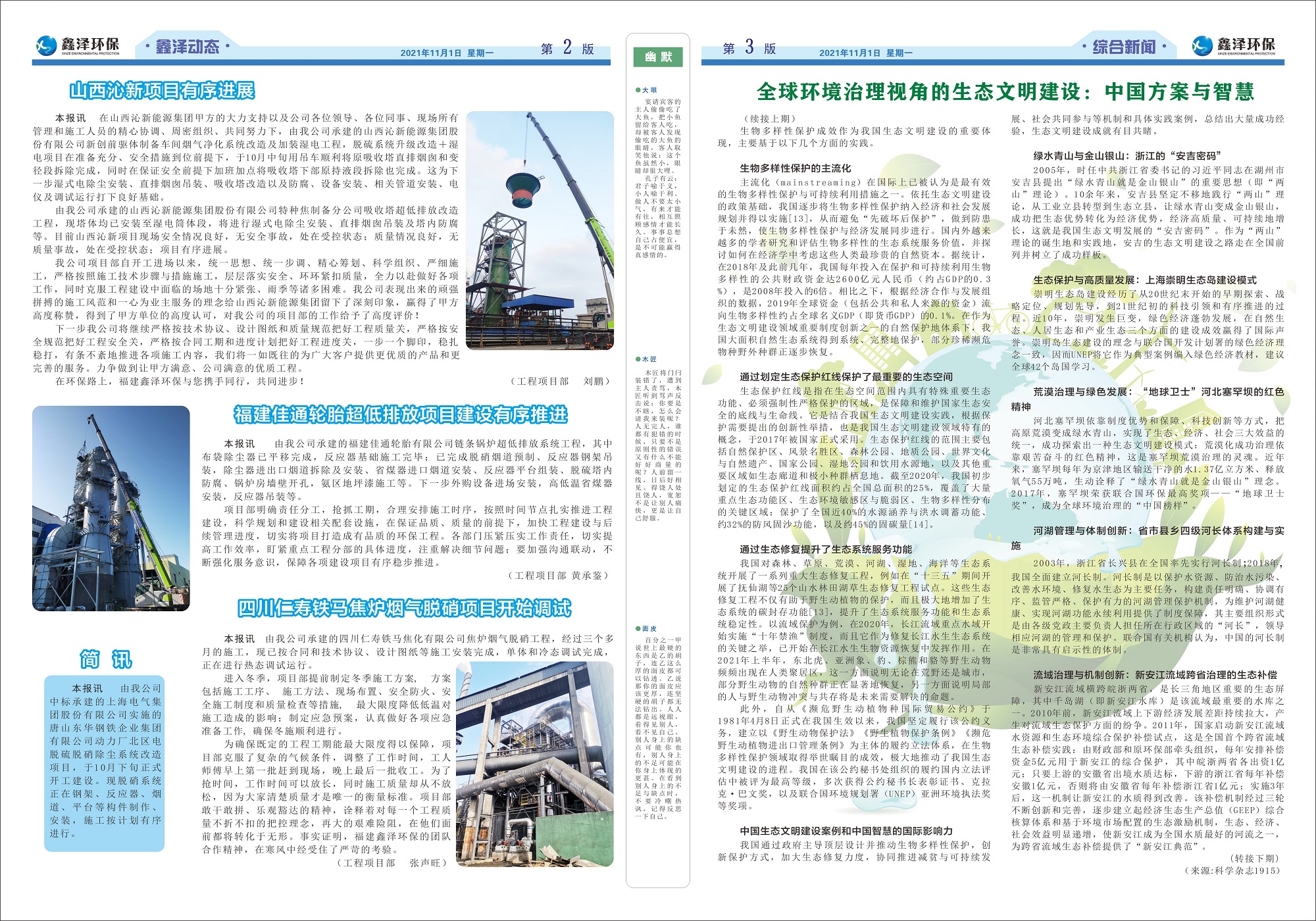Click the green bullet beside 大眼
The width and height of the screenshot is (1316, 921).
pyautogui.click(x=638, y=90)
